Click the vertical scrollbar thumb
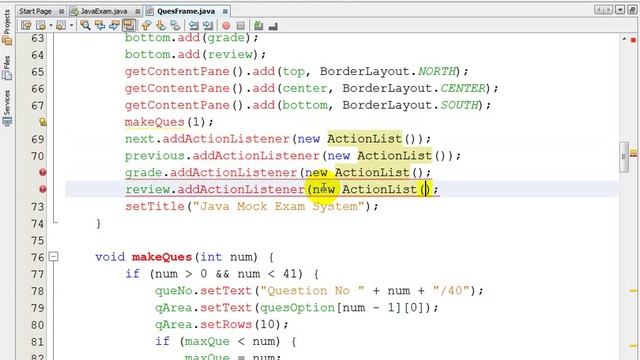 coord(624,157)
